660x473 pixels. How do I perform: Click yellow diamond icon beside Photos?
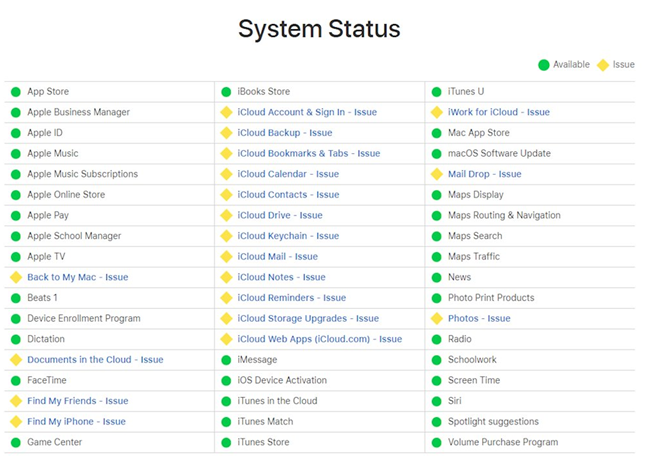tap(437, 319)
